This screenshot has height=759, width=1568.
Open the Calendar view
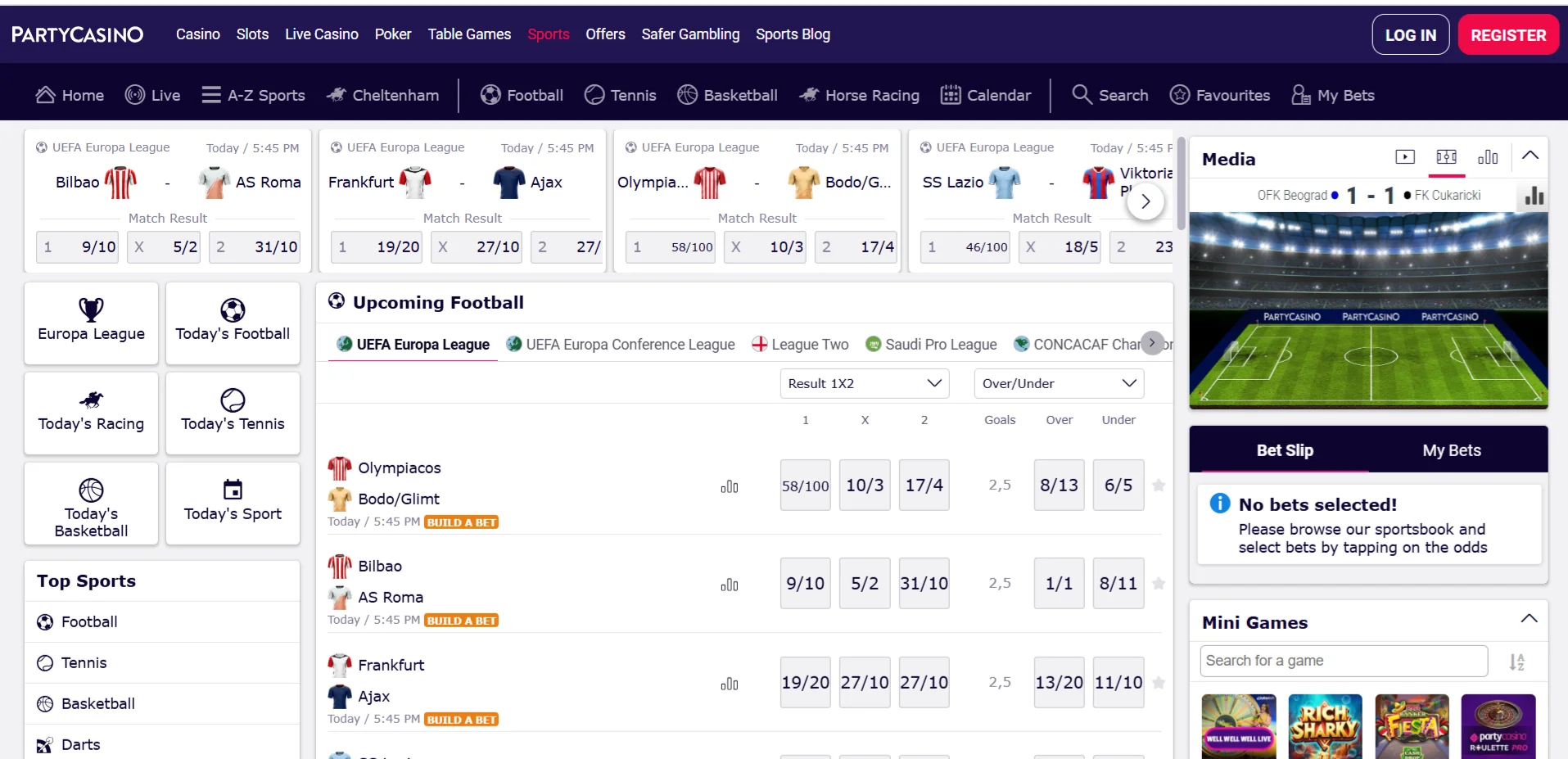click(x=985, y=95)
